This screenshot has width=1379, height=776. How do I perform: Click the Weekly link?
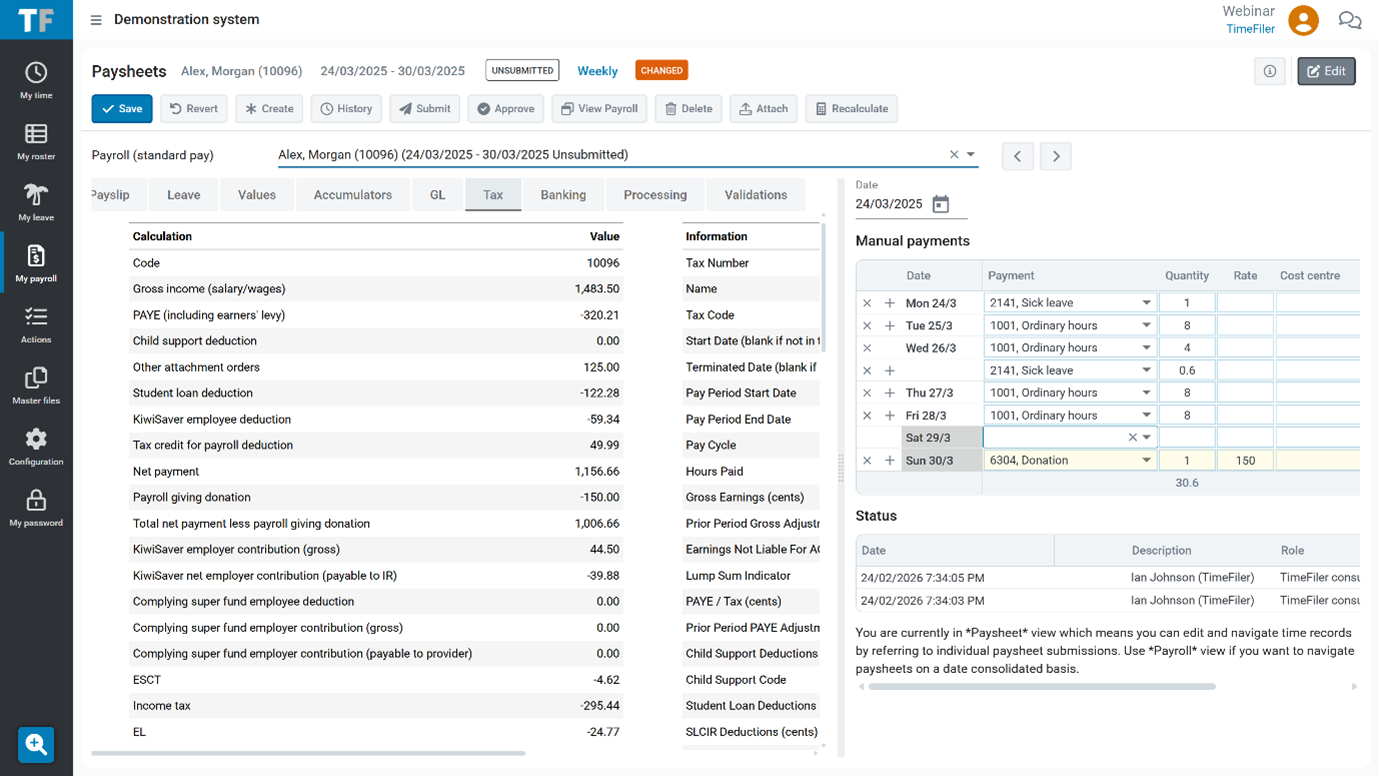[597, 71]
